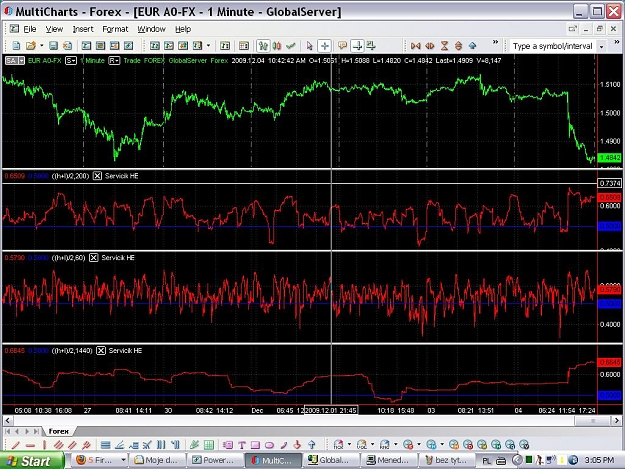Screen dimensions: 625x469
Task: Click the last-tab navigation arrow beside Forex
Action: [x=37, y=431]
